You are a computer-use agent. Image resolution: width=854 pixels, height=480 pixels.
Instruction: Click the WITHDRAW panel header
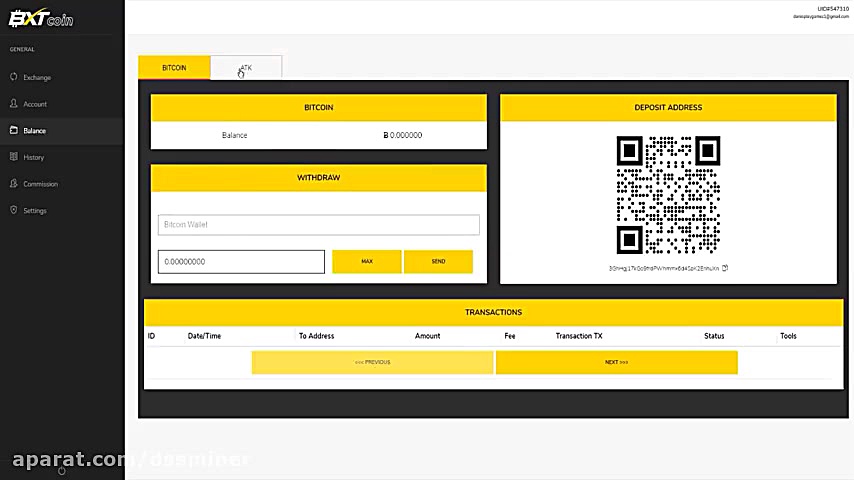point(319,178)
